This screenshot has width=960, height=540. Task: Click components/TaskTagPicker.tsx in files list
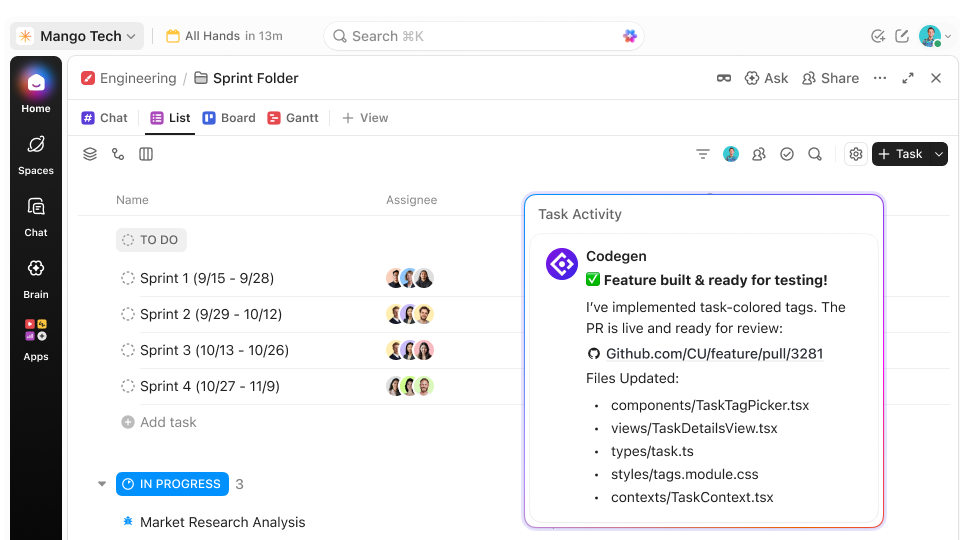click(710, 405)
